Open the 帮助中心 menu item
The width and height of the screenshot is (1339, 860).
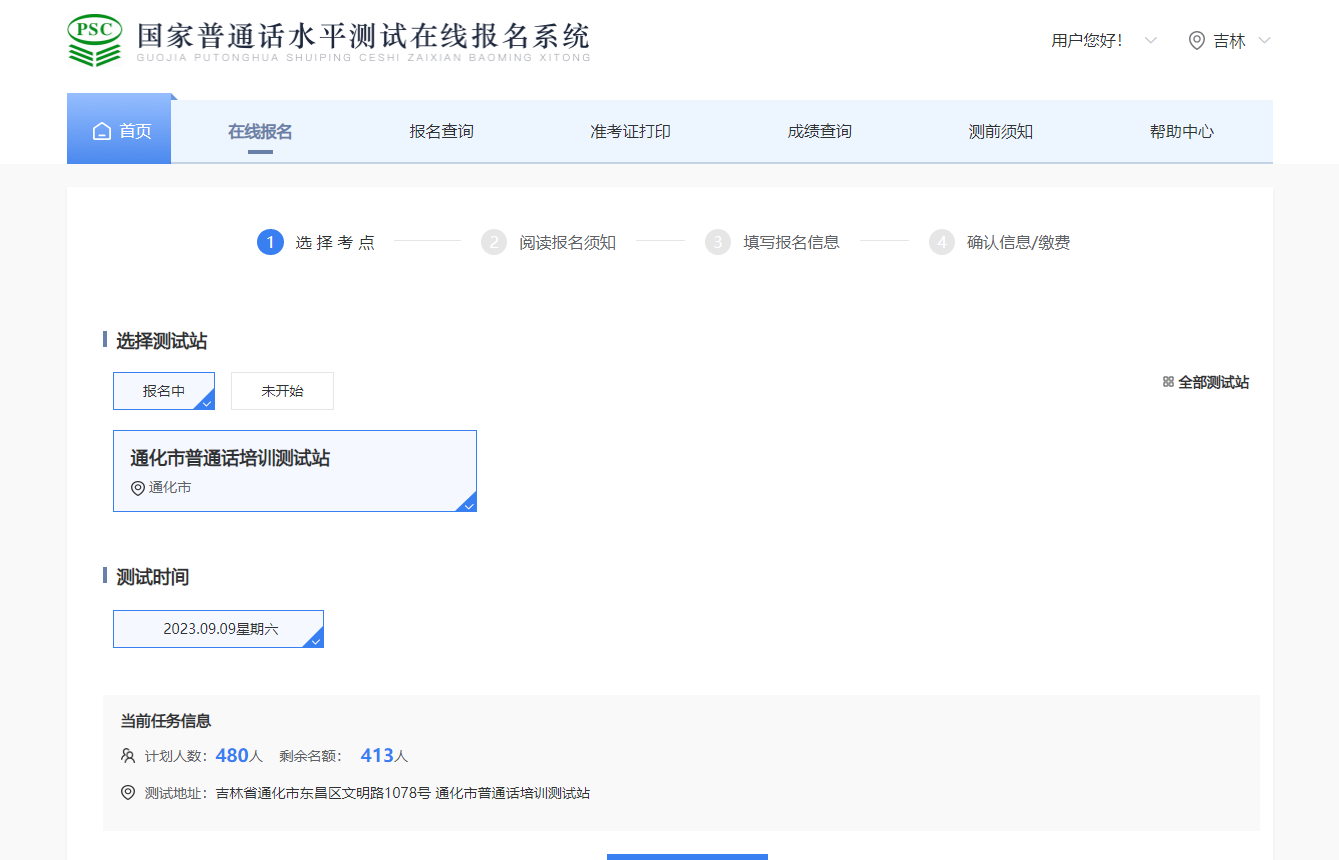[1181, 132]
